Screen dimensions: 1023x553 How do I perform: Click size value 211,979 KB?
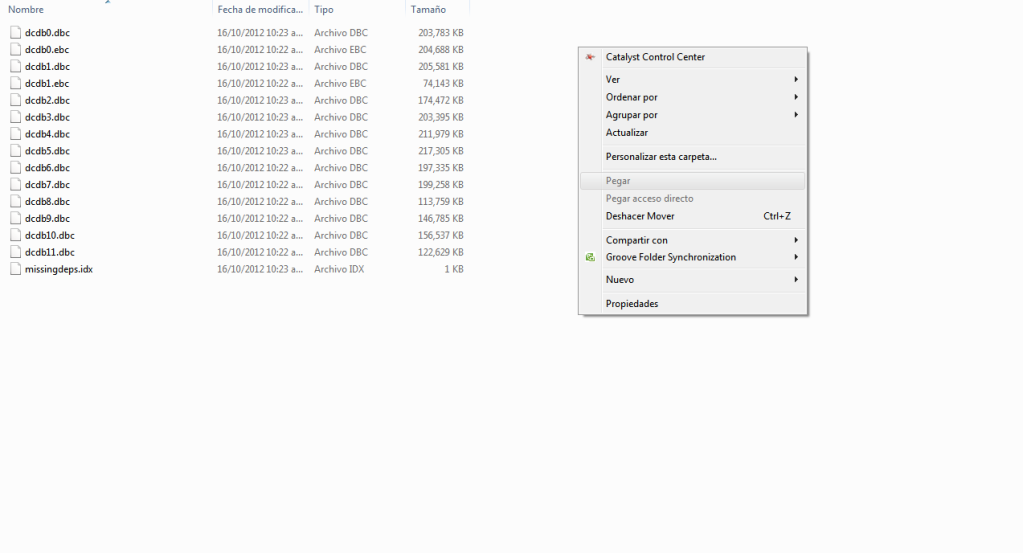click(440, 134)
